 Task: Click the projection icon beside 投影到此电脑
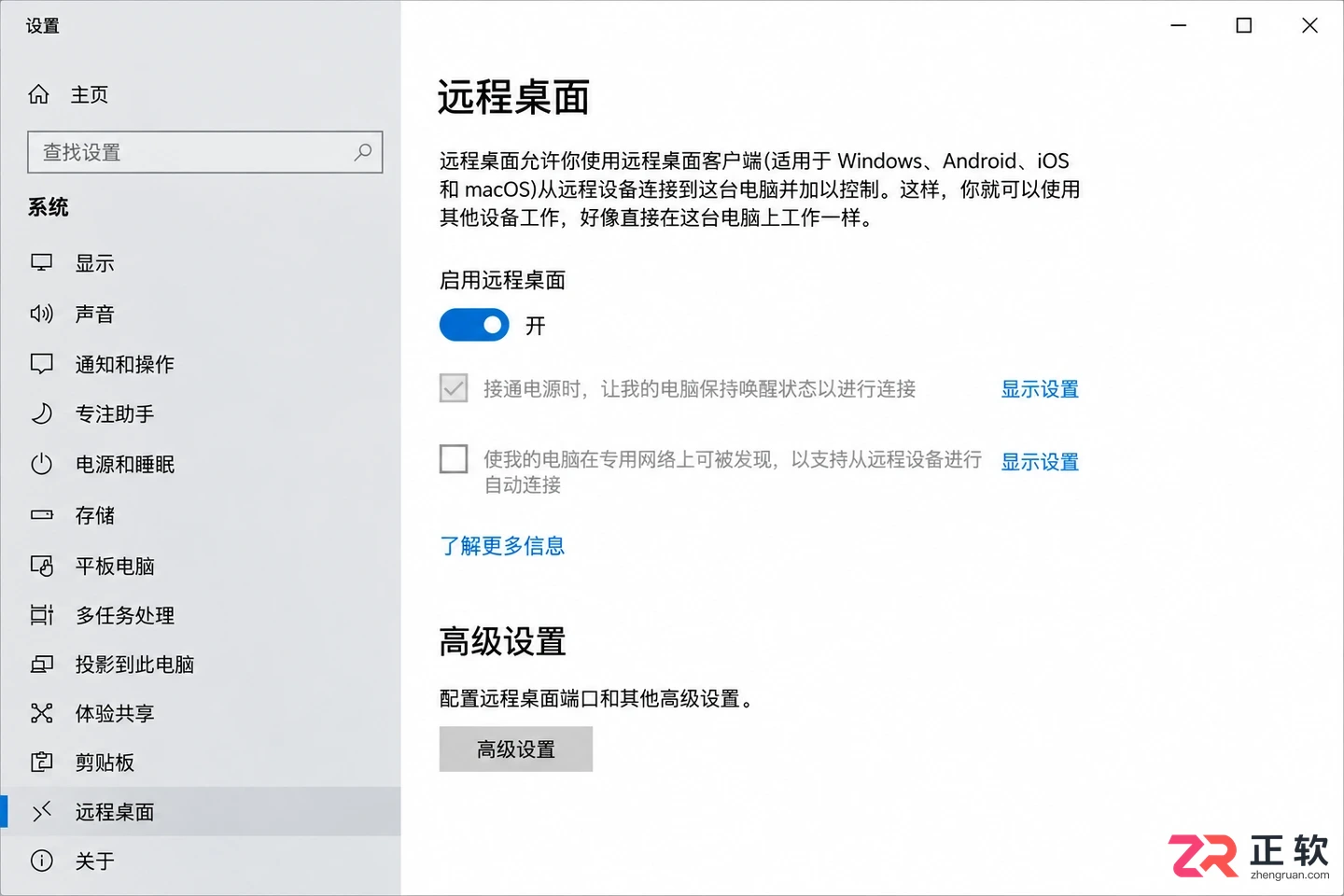42,665
